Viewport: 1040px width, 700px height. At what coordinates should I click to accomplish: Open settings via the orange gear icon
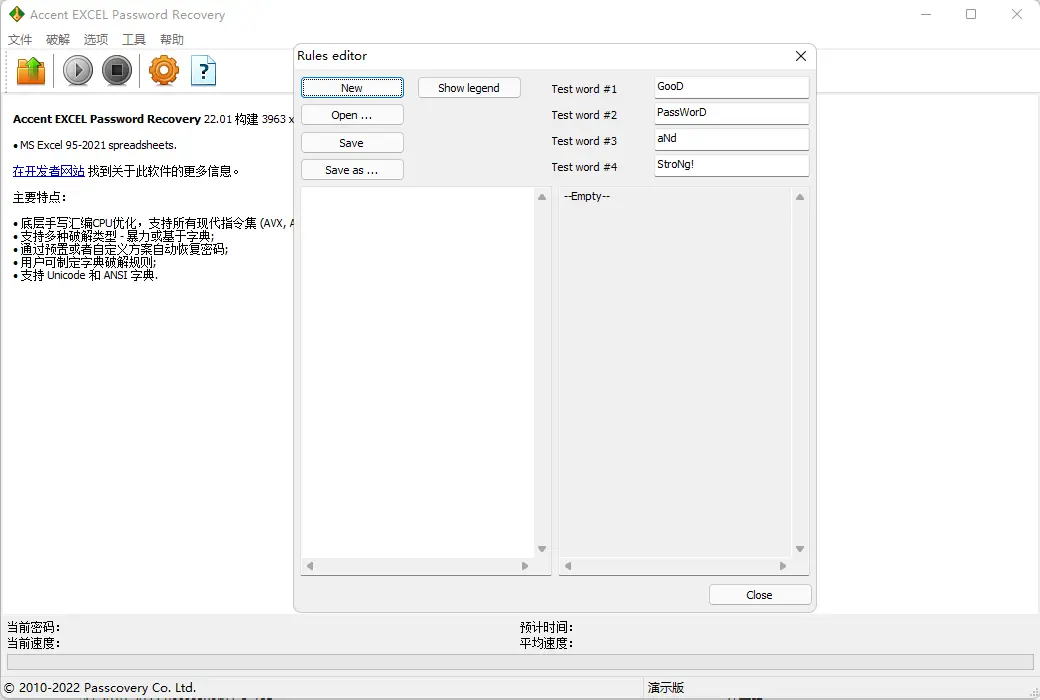point(164,70)
